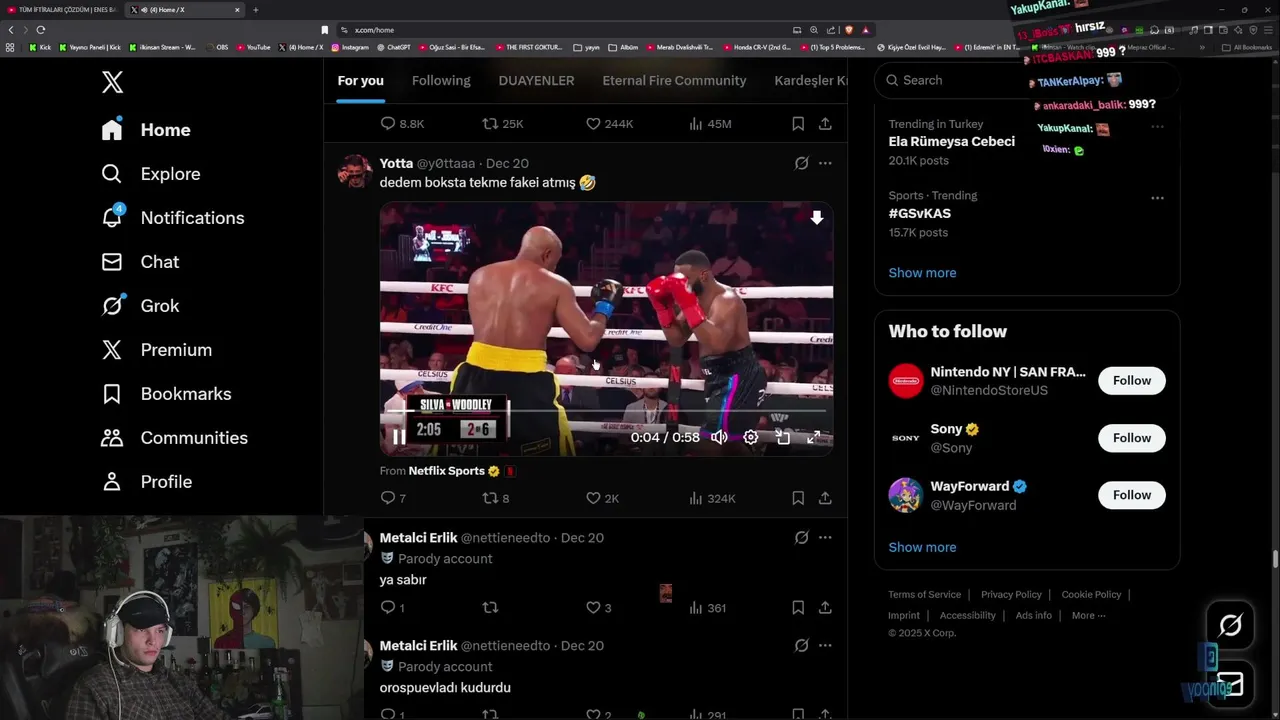Pause the boxing video
The height and width of the screenshot is (720, 1280).
[399, 437]
